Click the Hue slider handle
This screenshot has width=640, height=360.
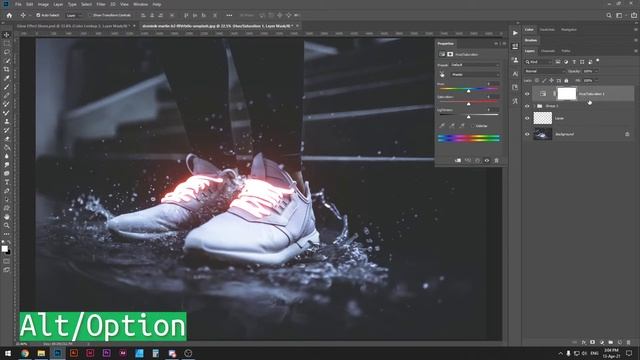469,91
